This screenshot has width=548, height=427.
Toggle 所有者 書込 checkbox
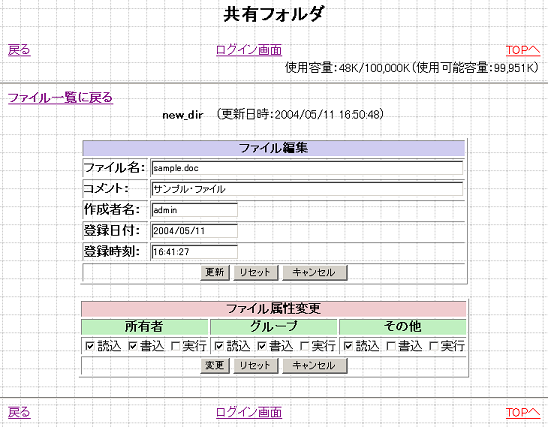pyautogui.click(x=132, y=346)
